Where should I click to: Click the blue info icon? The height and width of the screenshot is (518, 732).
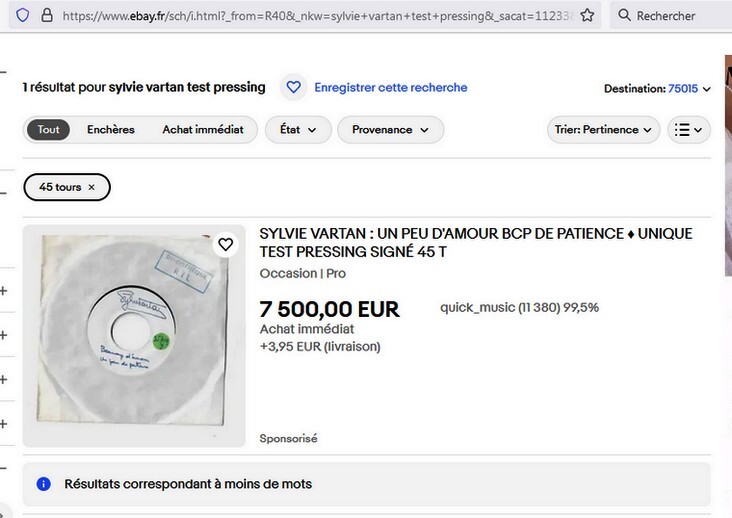[44, 484]
